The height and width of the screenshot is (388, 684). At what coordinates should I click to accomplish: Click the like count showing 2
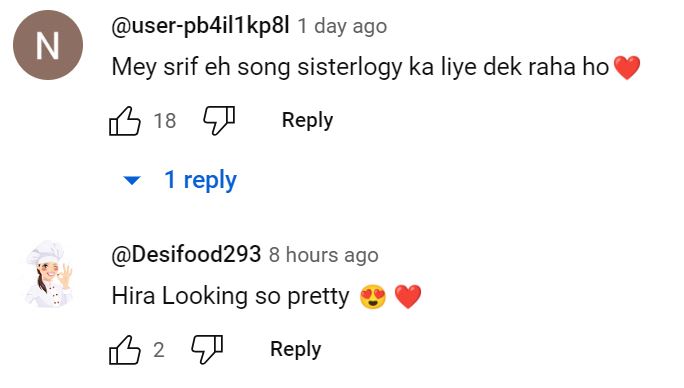pos(159,350)
